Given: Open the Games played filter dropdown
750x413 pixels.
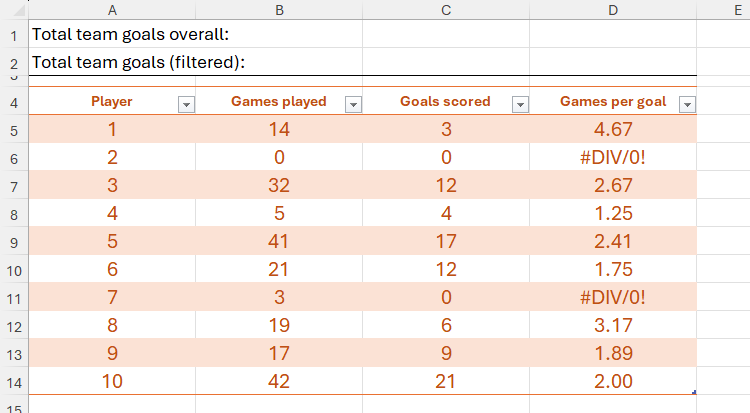Looking at the screenshot, I should 352,104.
